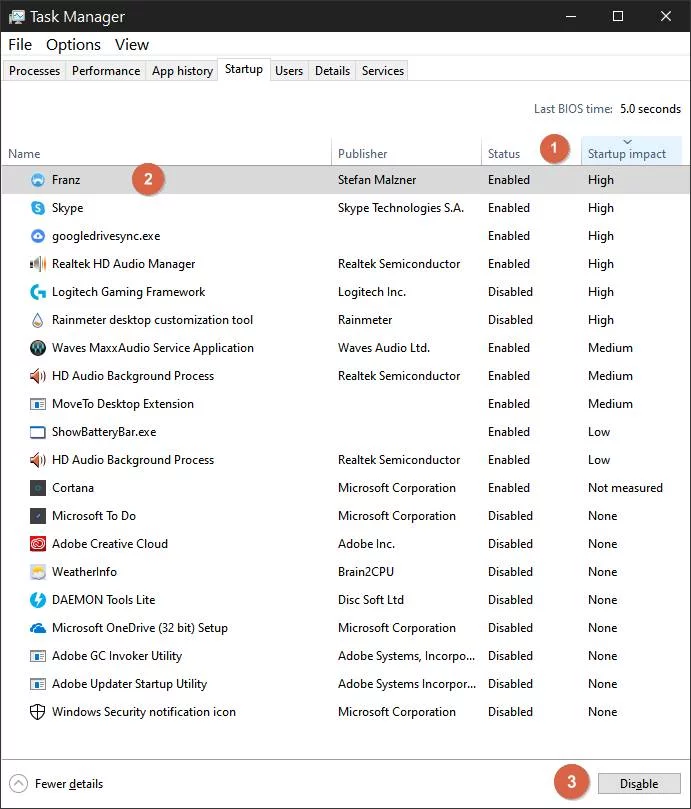The height and width of the screenshot is (809, 691).
Task: Click Cortana's Not measured impact cell
Action: tap(625, 488)
